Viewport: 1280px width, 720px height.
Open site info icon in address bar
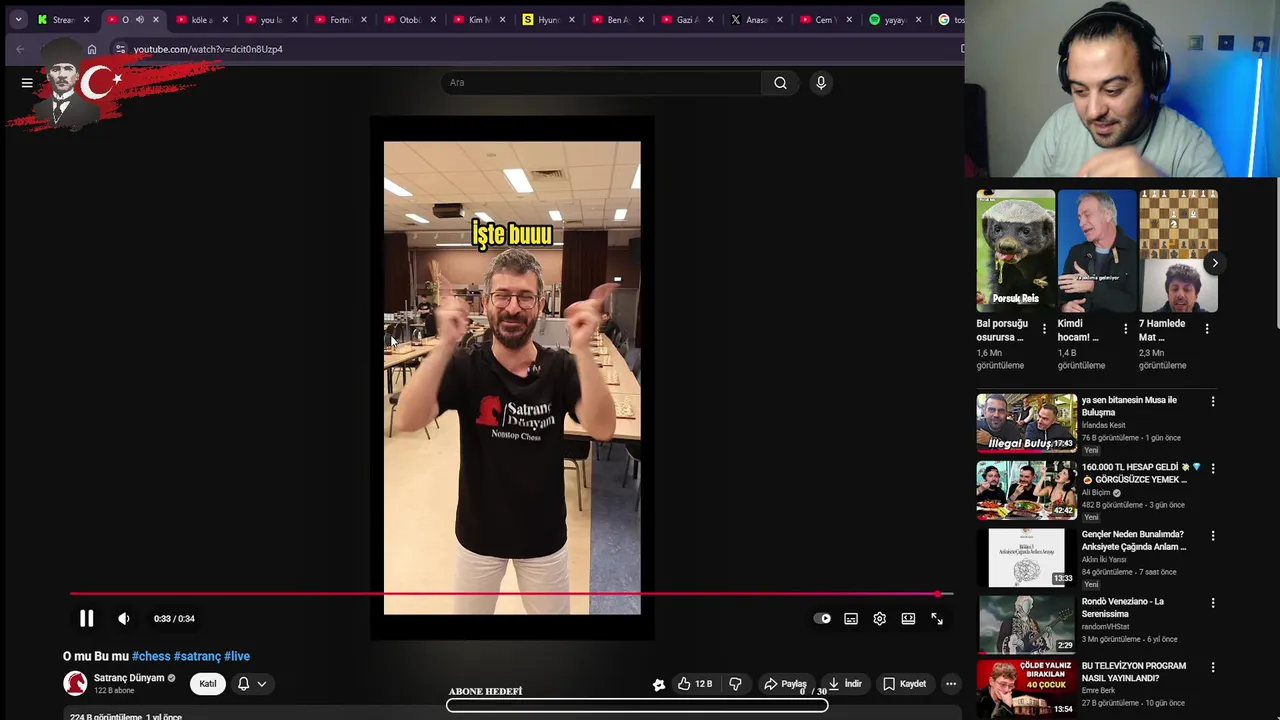[120, 49]
